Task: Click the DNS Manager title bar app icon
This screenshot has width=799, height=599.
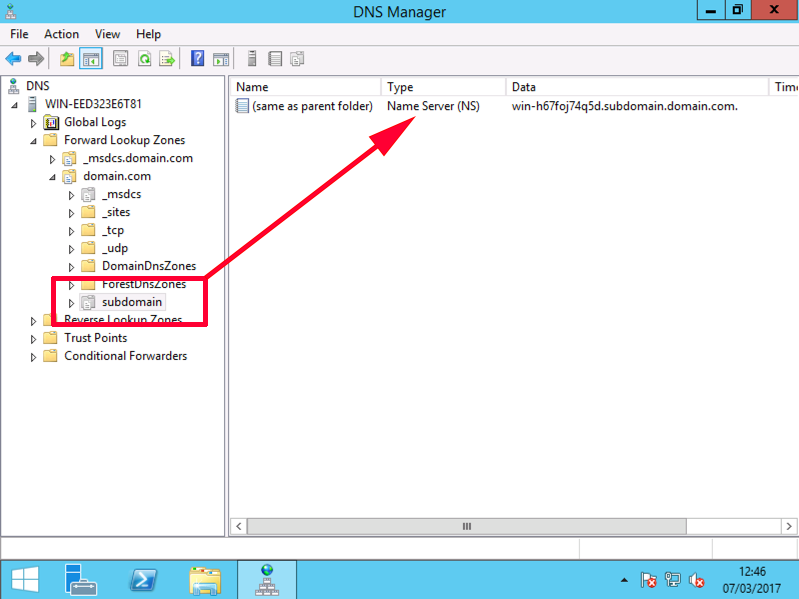Action: point(10,11)
